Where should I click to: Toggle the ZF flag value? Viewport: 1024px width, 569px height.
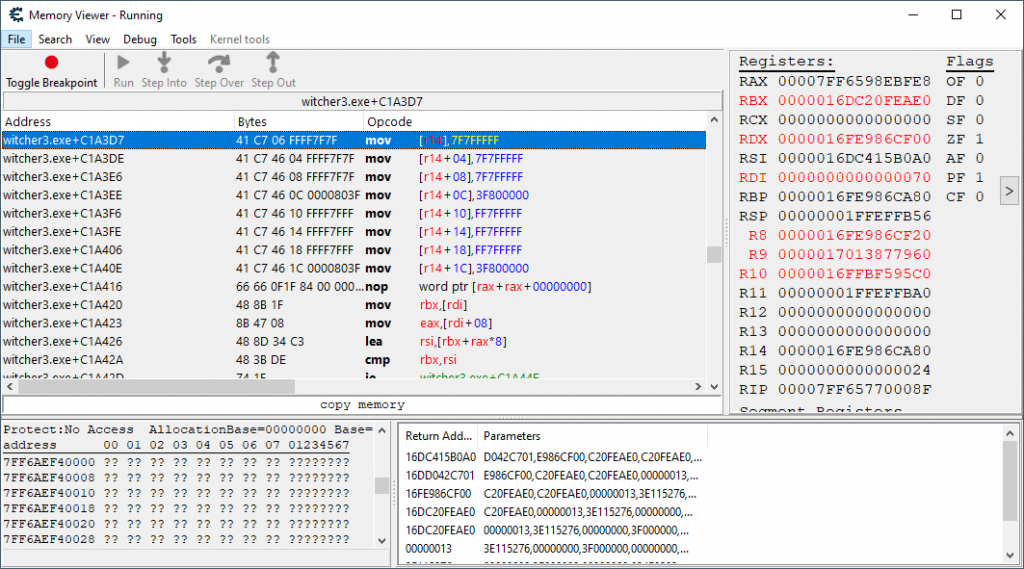tap(979, 139)
